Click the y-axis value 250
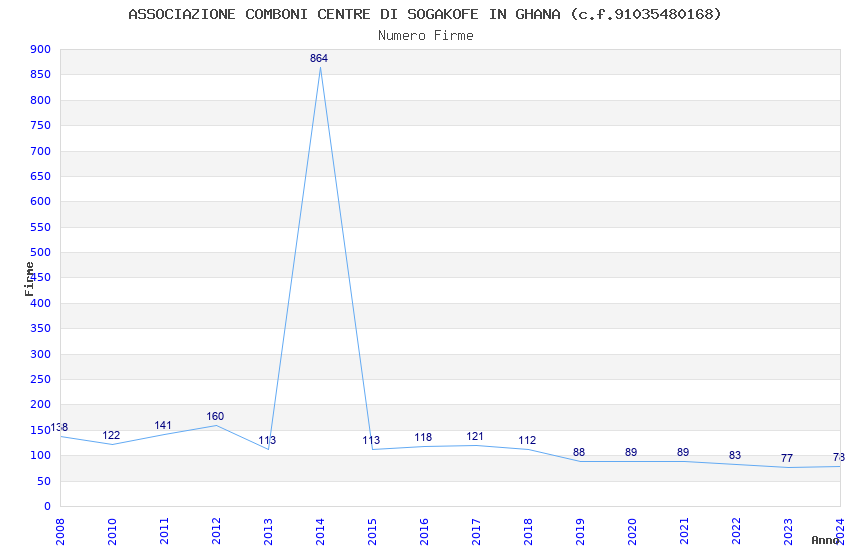This screenshot has height=550, width=850. [41, 379]
